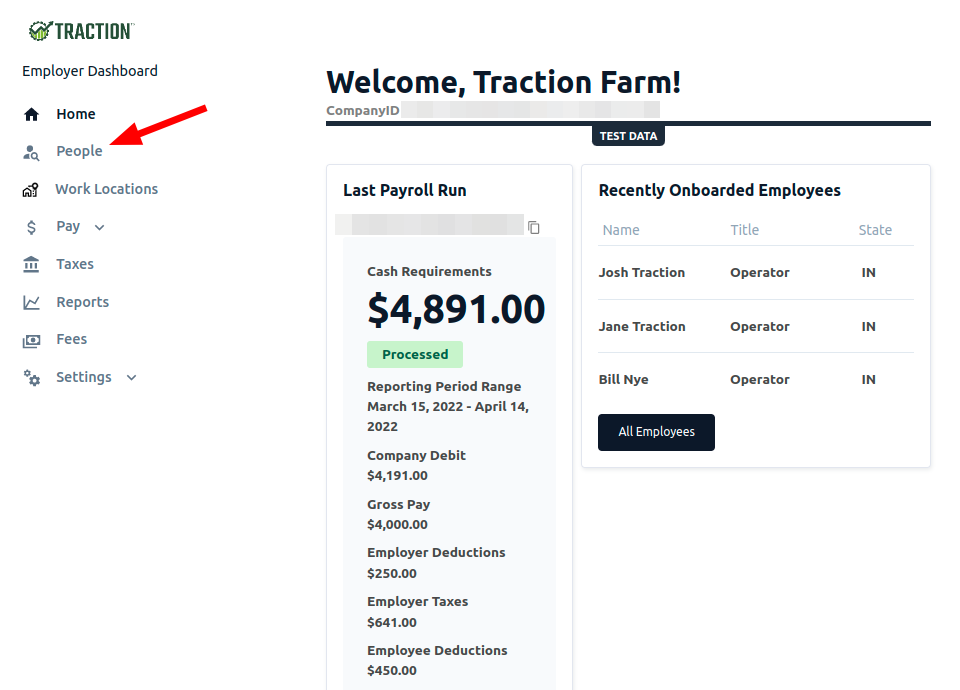Screen dimensions: 960x690
Task: Expand the Pay submenu chevron
Action: [x=100, y=228]
